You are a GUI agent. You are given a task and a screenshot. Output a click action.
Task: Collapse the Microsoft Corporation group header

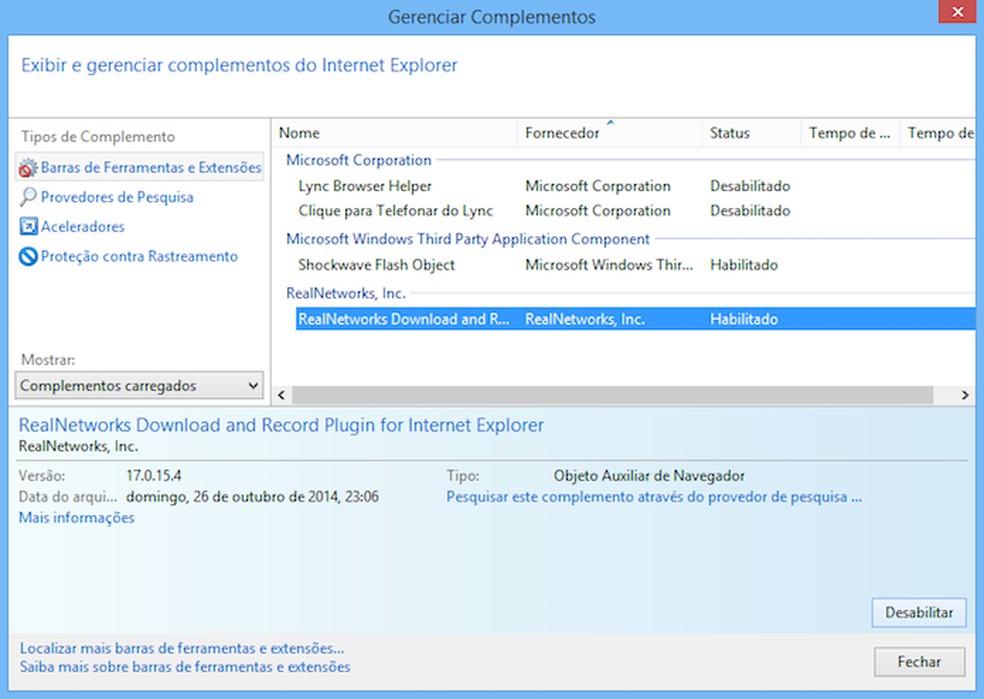point(358,160)
